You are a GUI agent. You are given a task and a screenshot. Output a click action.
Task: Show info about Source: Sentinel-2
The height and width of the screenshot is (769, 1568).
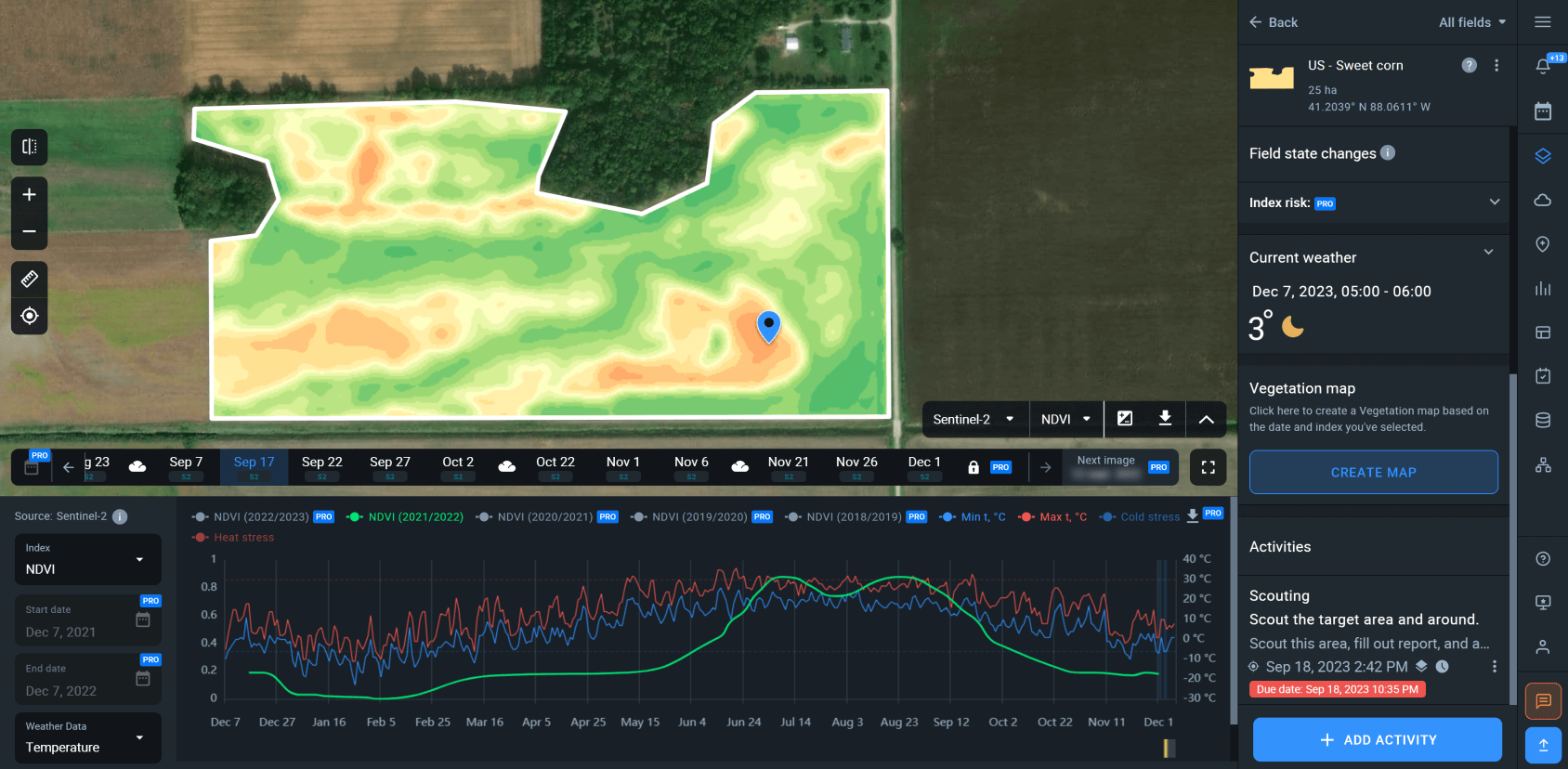120,516
